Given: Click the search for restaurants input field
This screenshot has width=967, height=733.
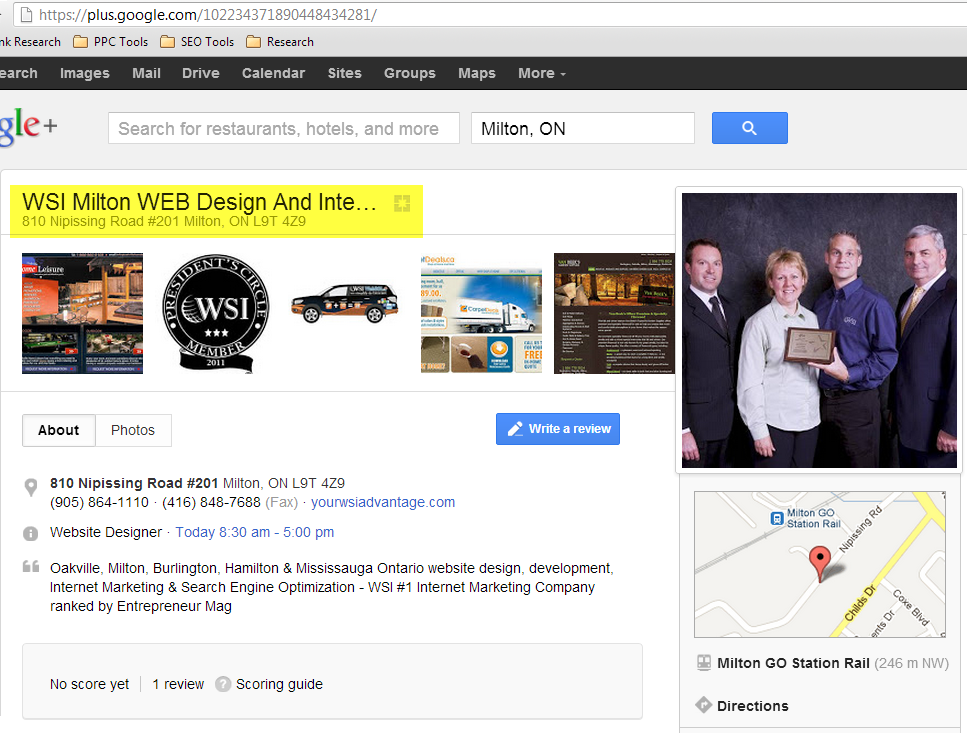Looking at the screenshot, I should click(284, 128).
